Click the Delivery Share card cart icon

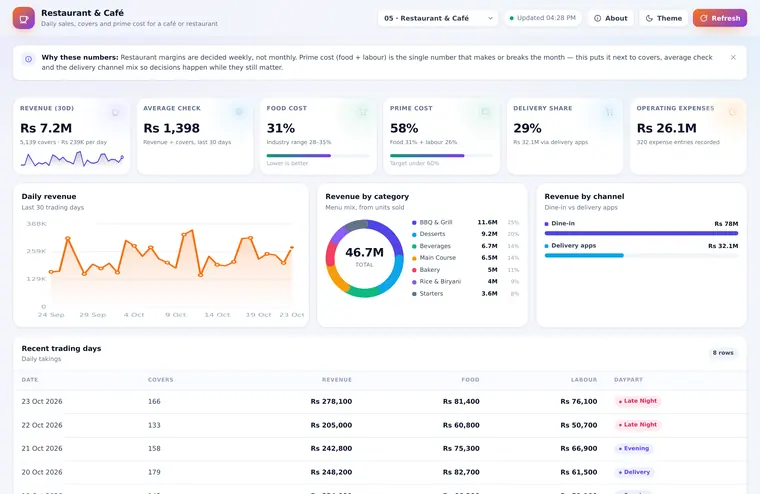609,112
